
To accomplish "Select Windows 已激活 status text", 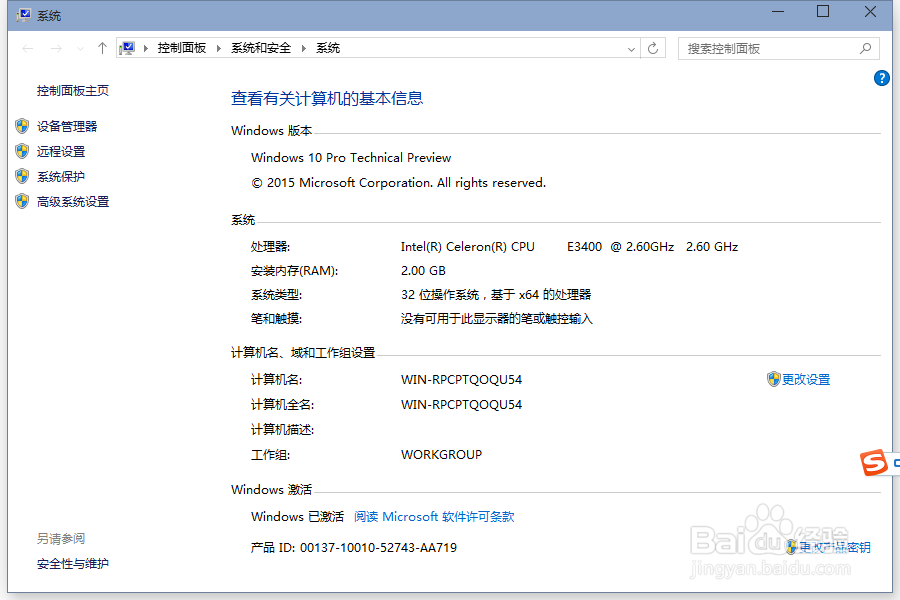I will (x=297, y=517).
